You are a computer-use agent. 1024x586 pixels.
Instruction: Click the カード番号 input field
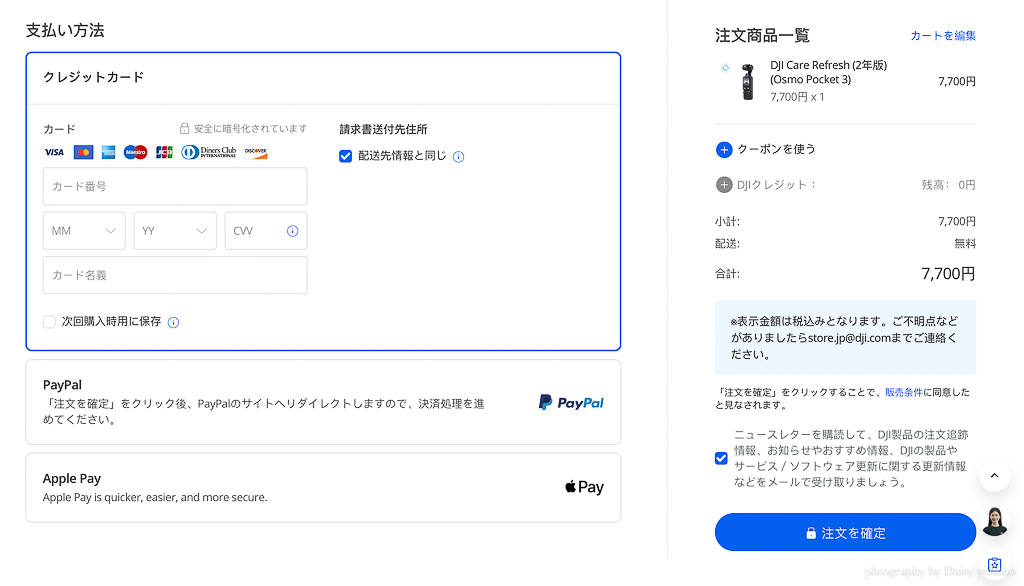tap(175, 186)
